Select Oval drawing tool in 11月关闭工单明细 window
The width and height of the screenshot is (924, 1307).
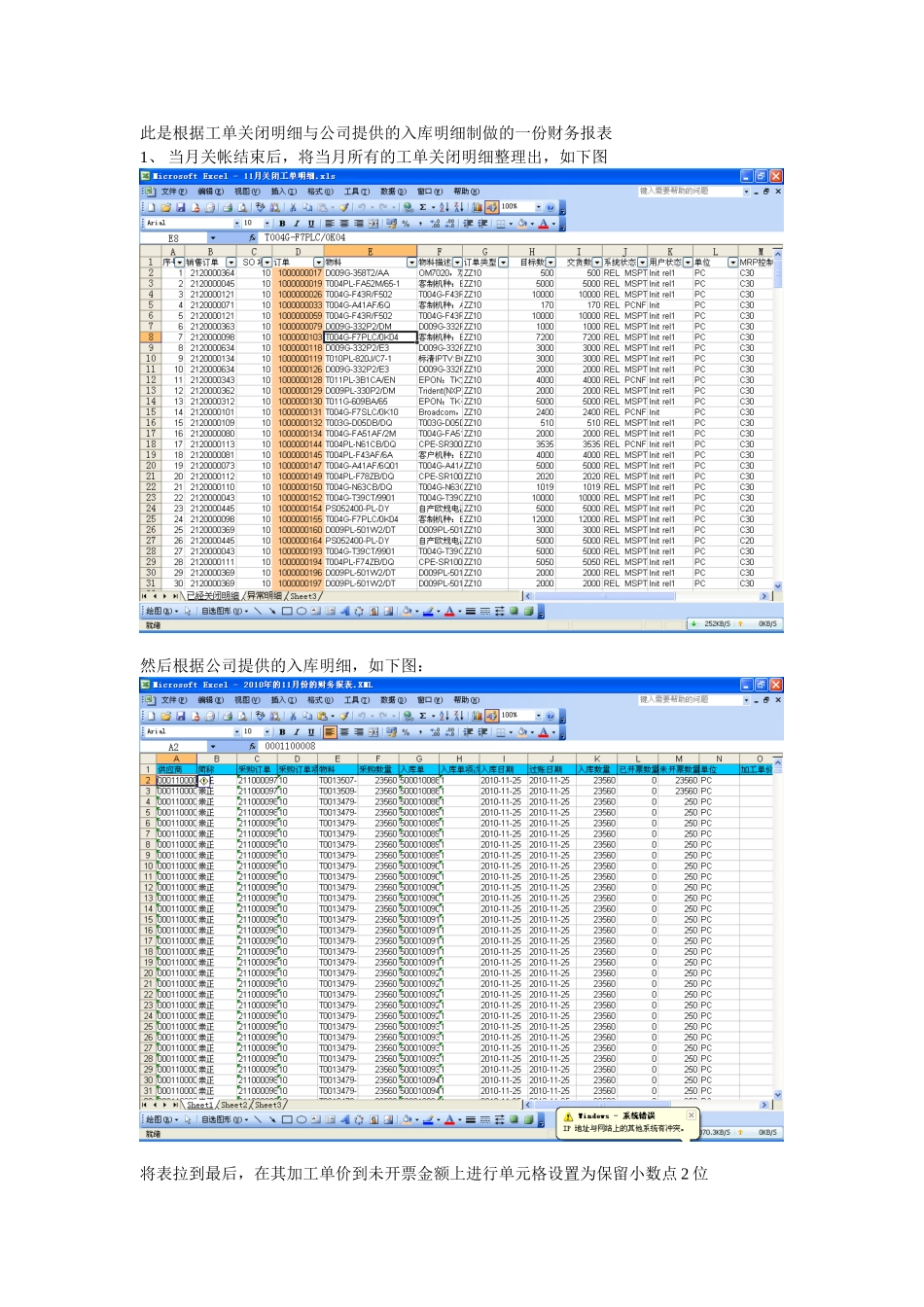(302, 611)
